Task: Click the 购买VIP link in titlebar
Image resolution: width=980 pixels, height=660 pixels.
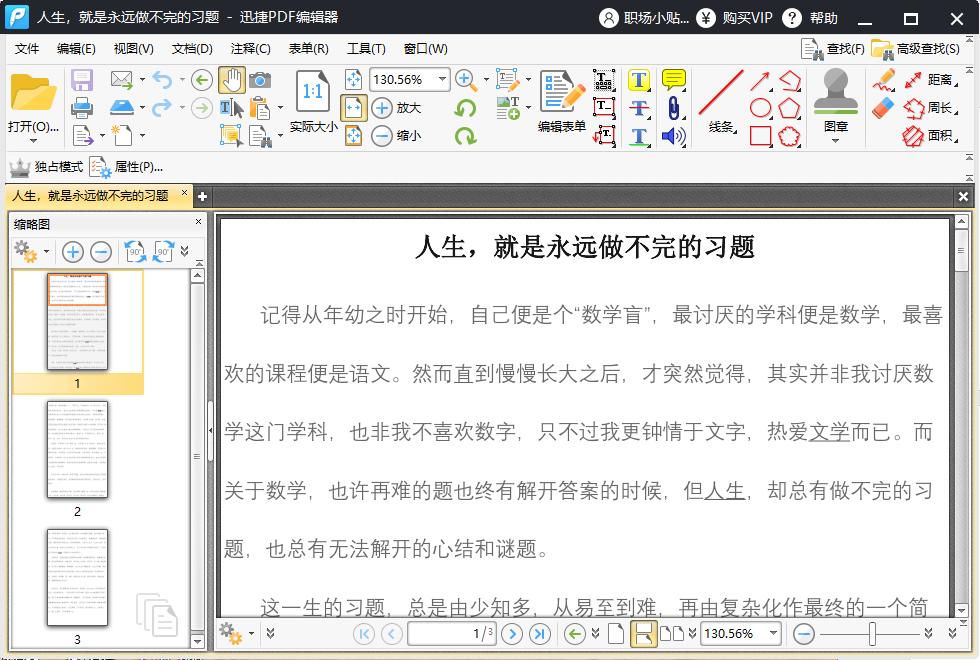Action: tap(746, 17)
